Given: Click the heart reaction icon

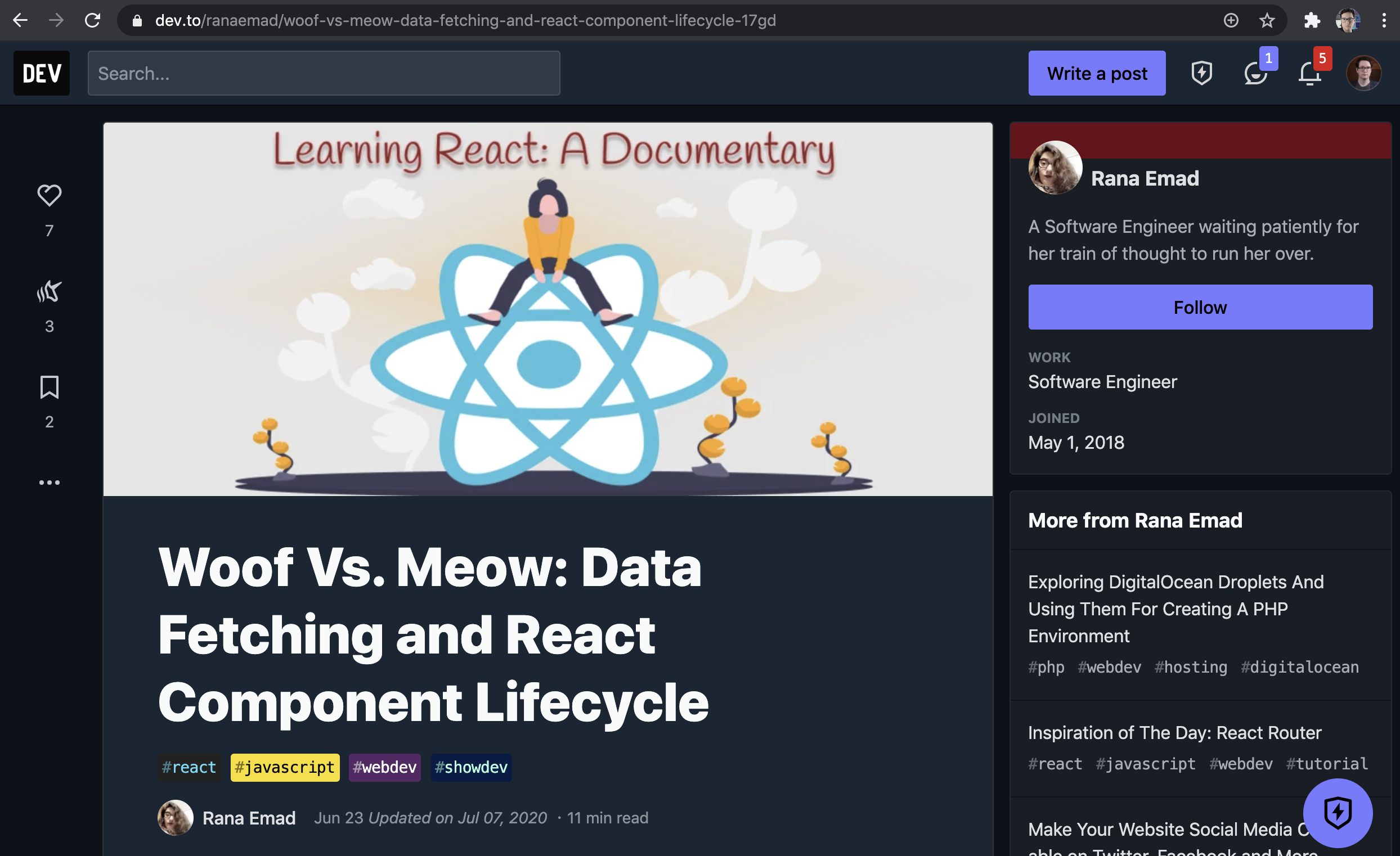Looking at the screenshot, I should click(49, 195).
